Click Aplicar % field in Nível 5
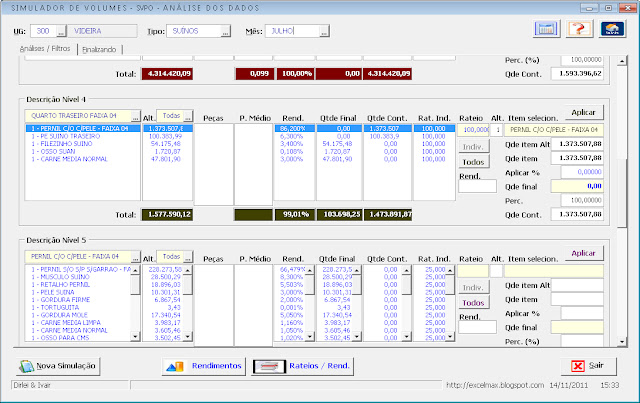Screen dimensions: 640x403 [x=582, y=313]
